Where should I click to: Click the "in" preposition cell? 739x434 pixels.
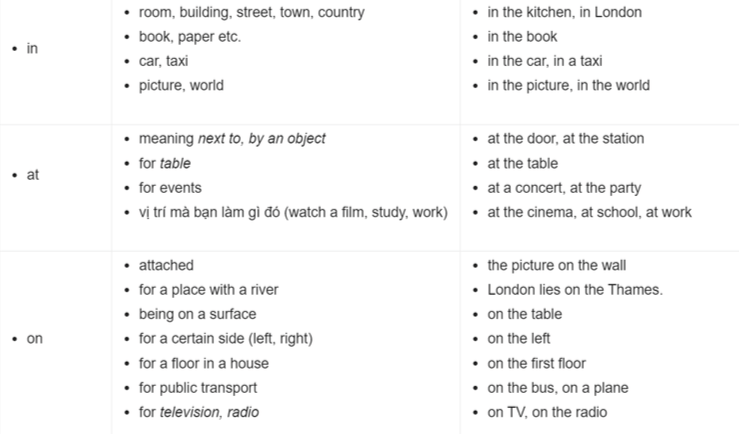coord(33,48)
